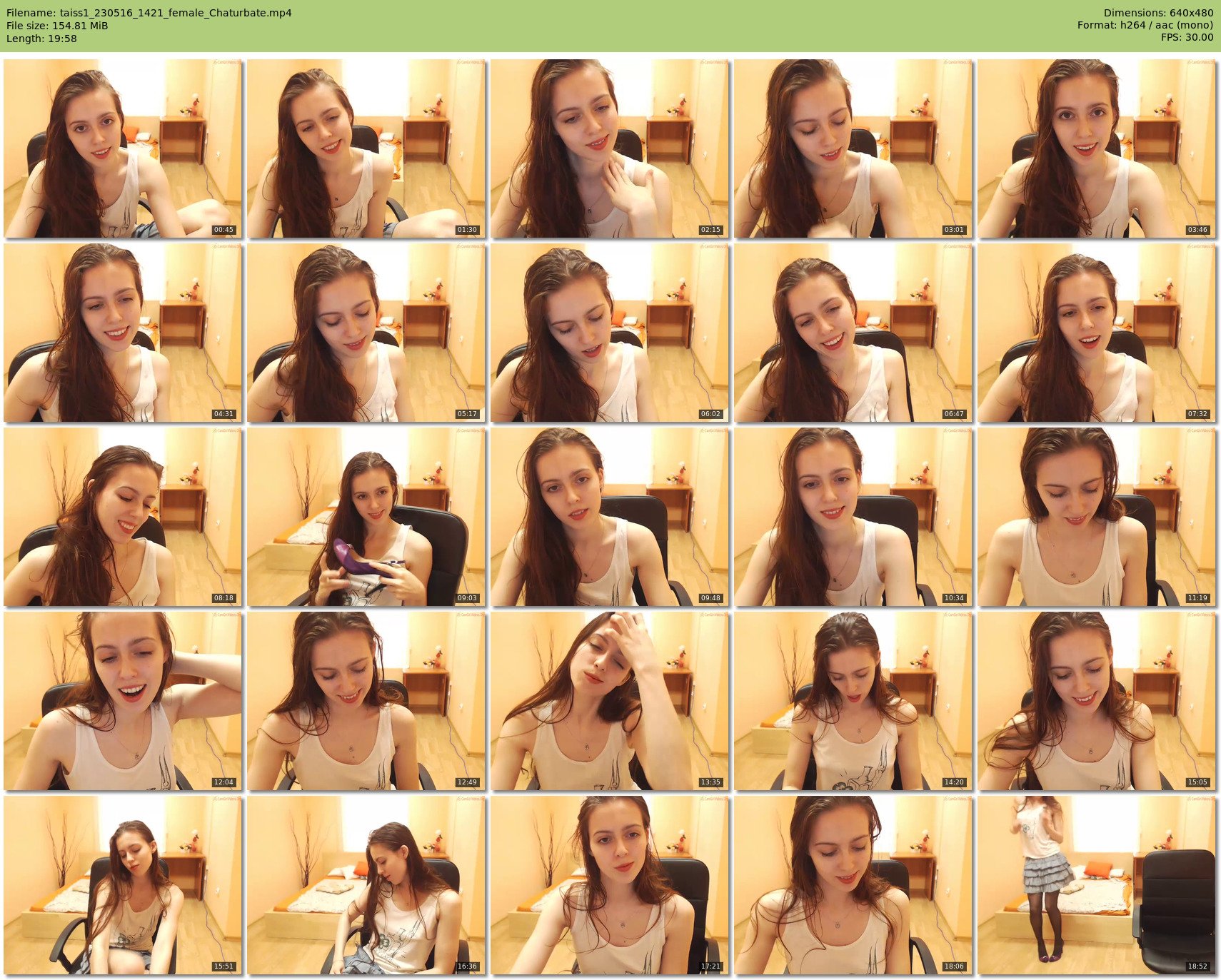Viewport: 1221px width, 980px height.
Task: Select the thumbnail timestamped 17:21
Action: 610,885
